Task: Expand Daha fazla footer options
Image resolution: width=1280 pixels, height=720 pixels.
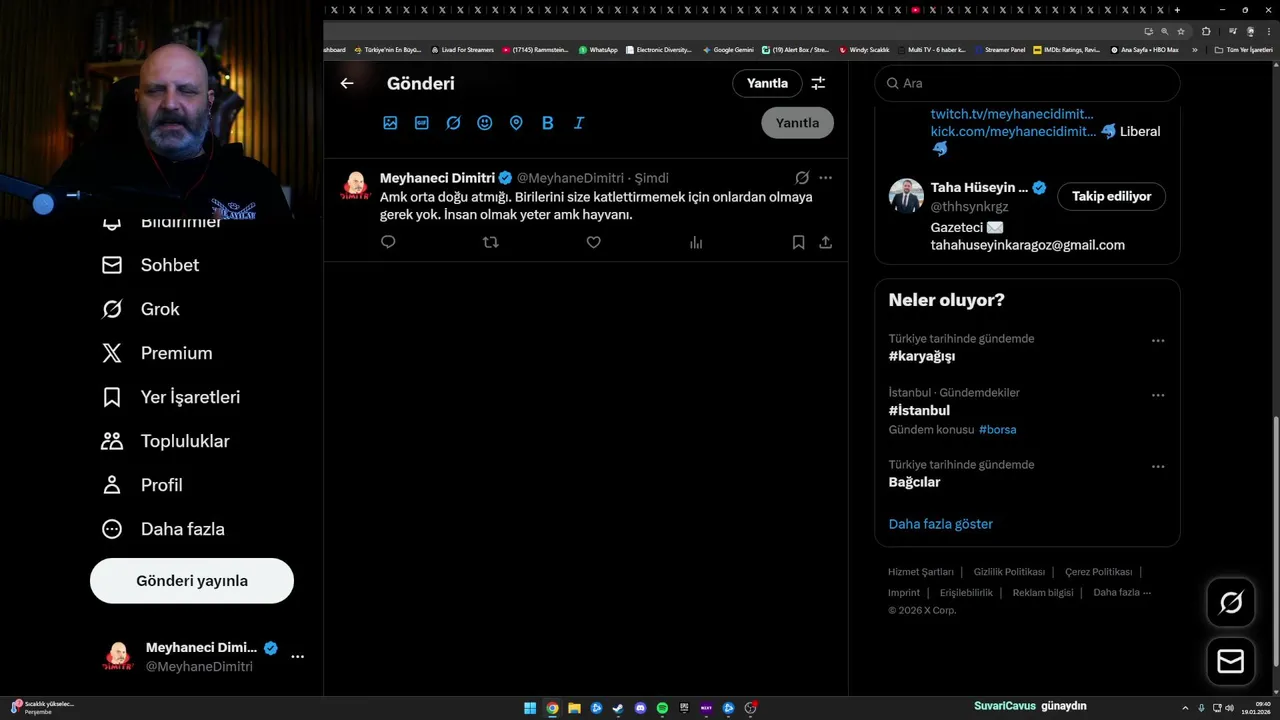Action: click(1122, 593)
